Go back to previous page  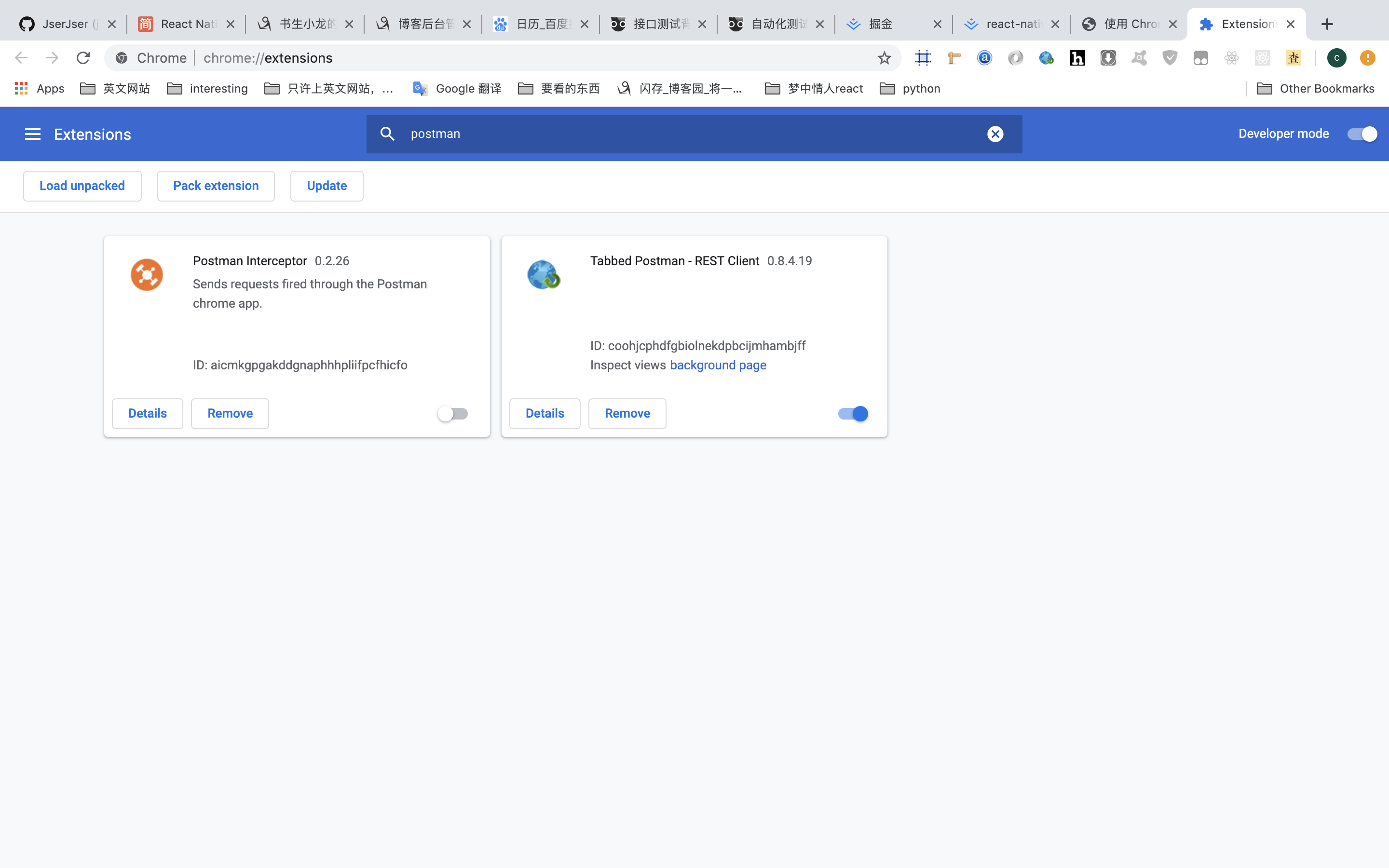click(x=21, y=58)
